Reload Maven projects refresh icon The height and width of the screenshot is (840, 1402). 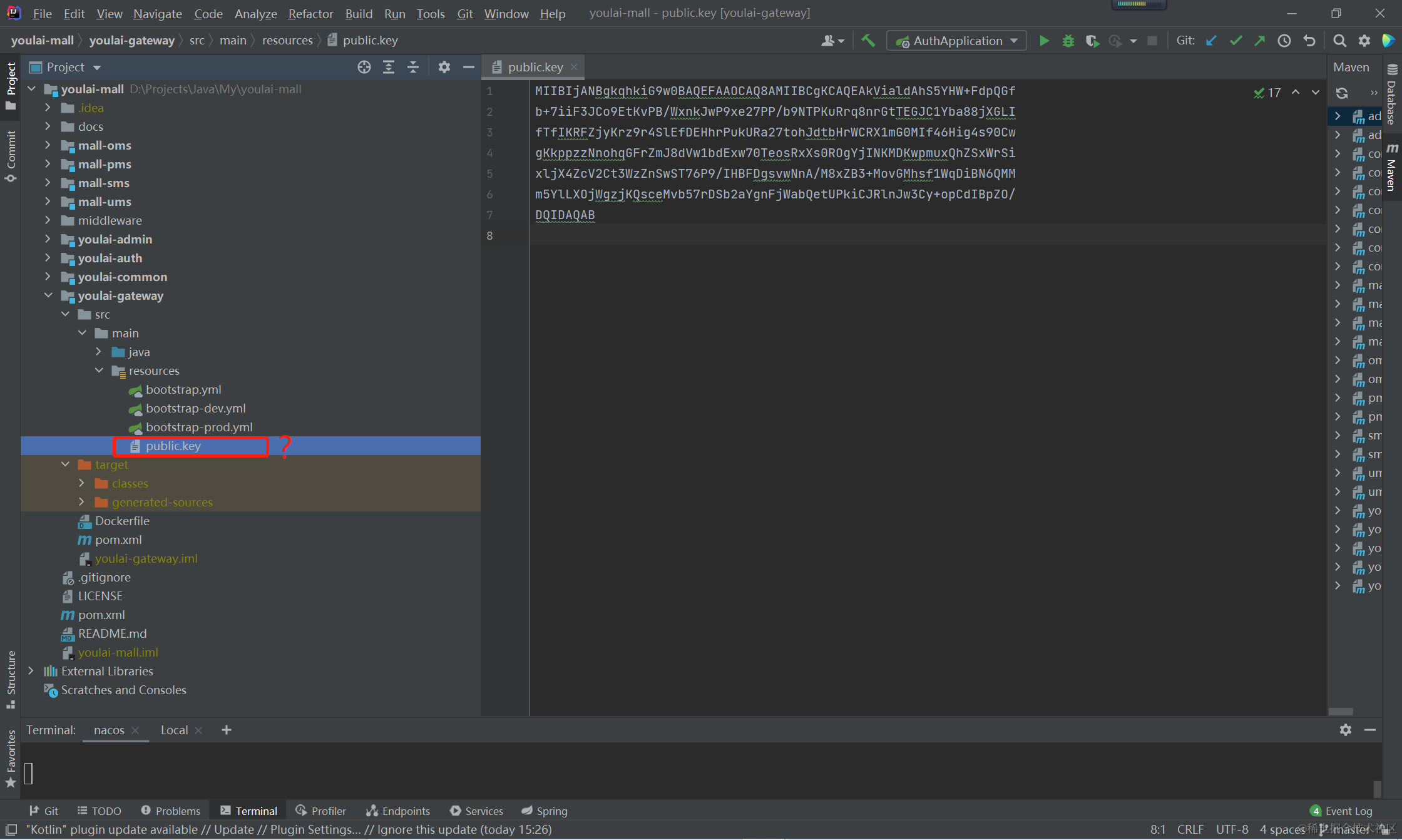pyautogui.click(x=1342, y=93)
